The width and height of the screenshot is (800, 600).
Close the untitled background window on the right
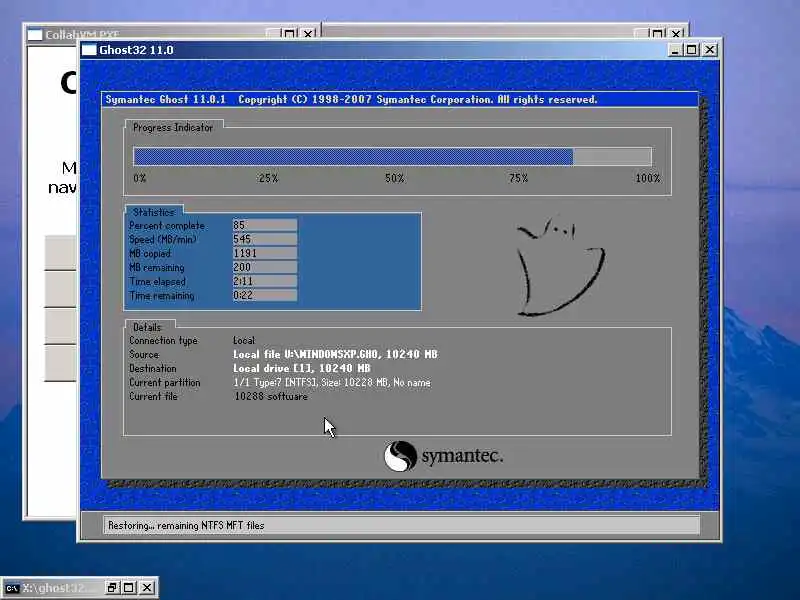pyautogui.click(x=676, y=34)
